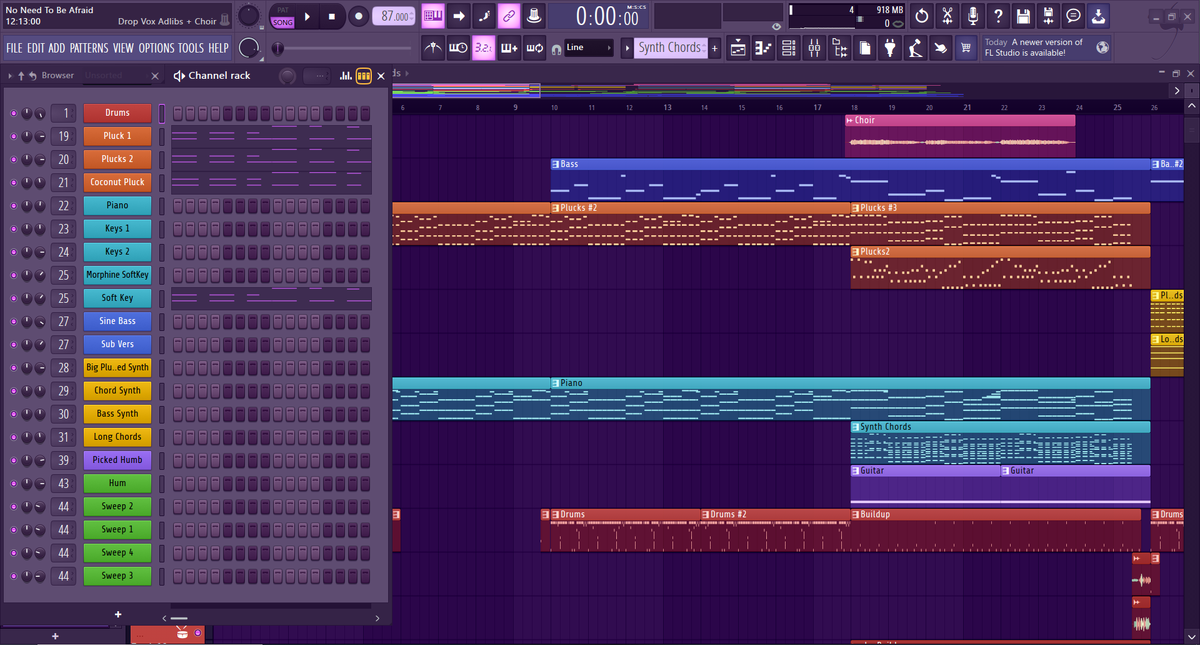Click the Choir clip in playlist
The height and width of the screenshot is (645, 1200).
click(960, 135)
